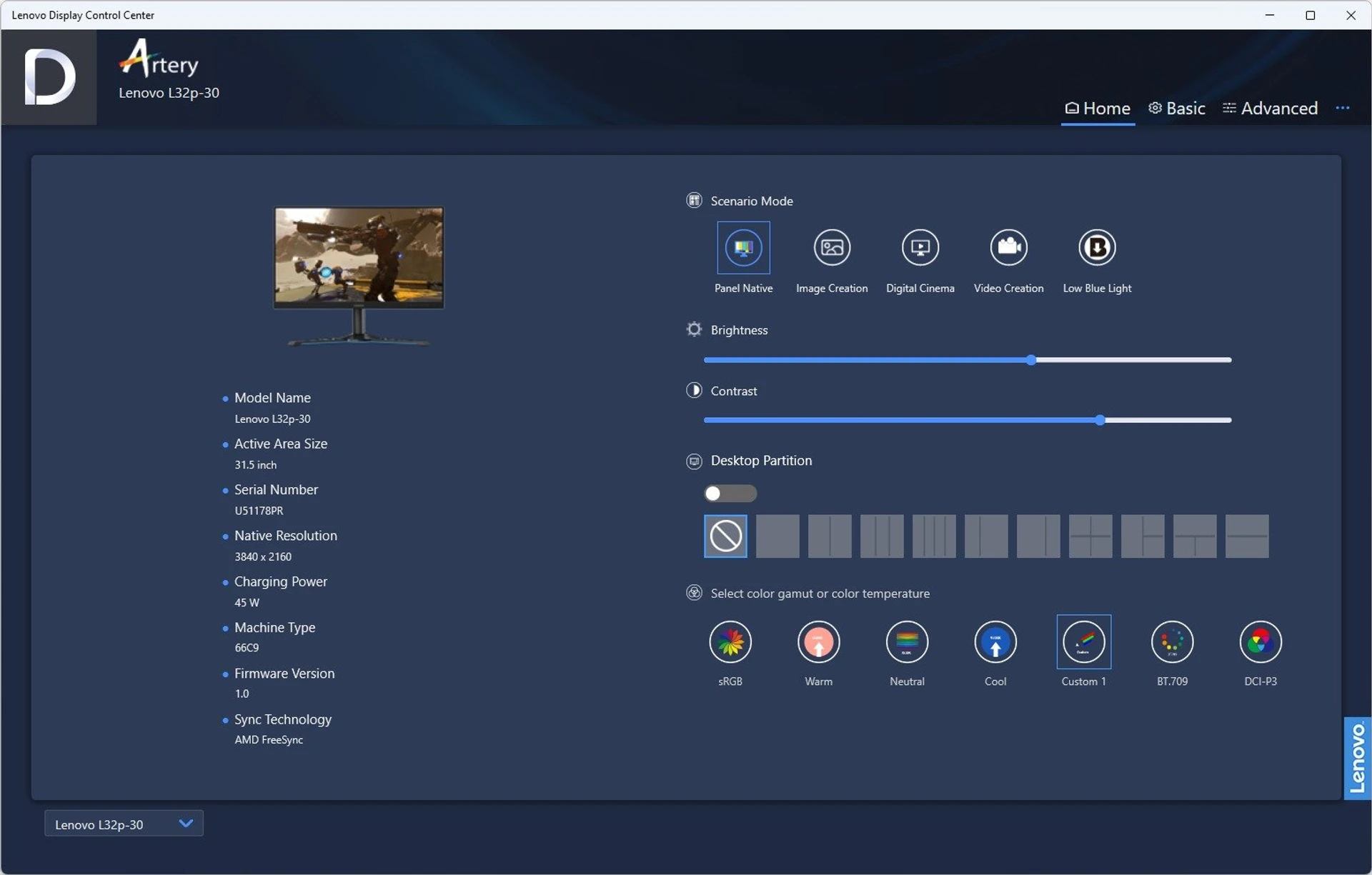Click the serial number U51178PR
Viewport: 1372px width, 875px height.
[259, 511]
